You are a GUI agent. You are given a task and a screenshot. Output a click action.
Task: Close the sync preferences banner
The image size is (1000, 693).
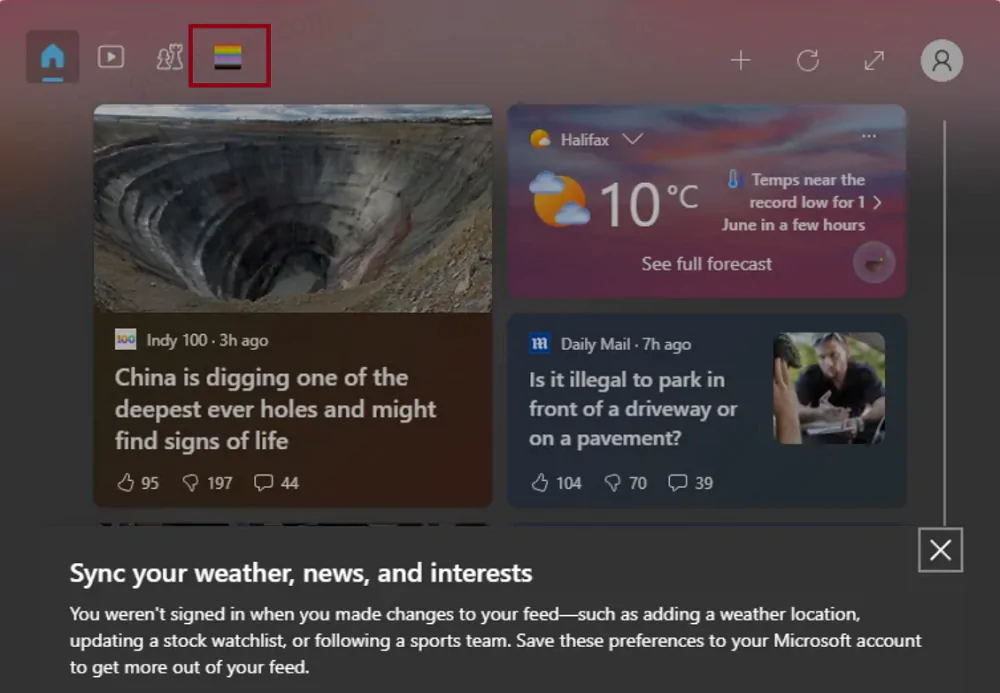coord(940,550)
